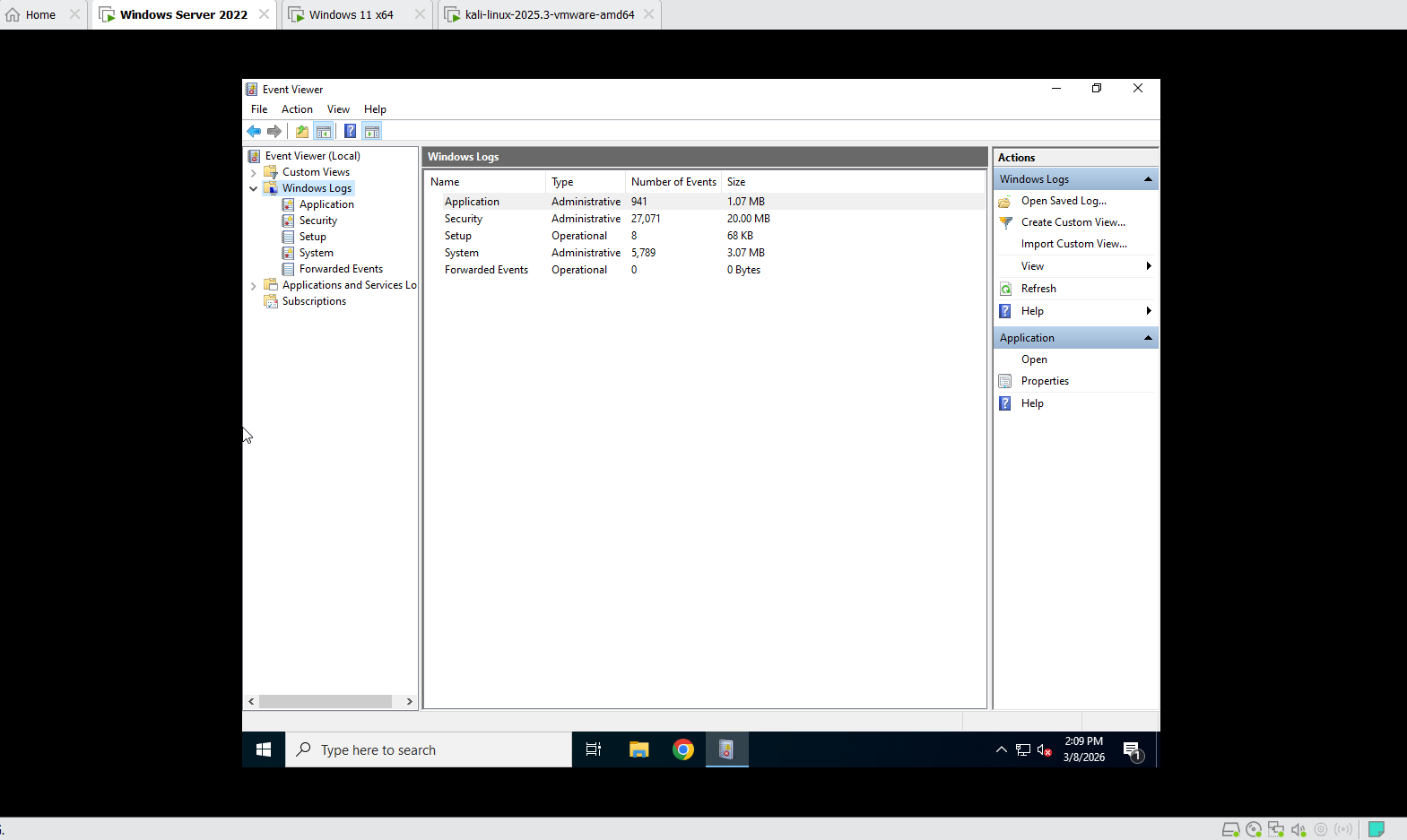Toggle the Show/Hide Action Pane icon
This screenshot has width=1407, height=840.
tap(372, 132)
